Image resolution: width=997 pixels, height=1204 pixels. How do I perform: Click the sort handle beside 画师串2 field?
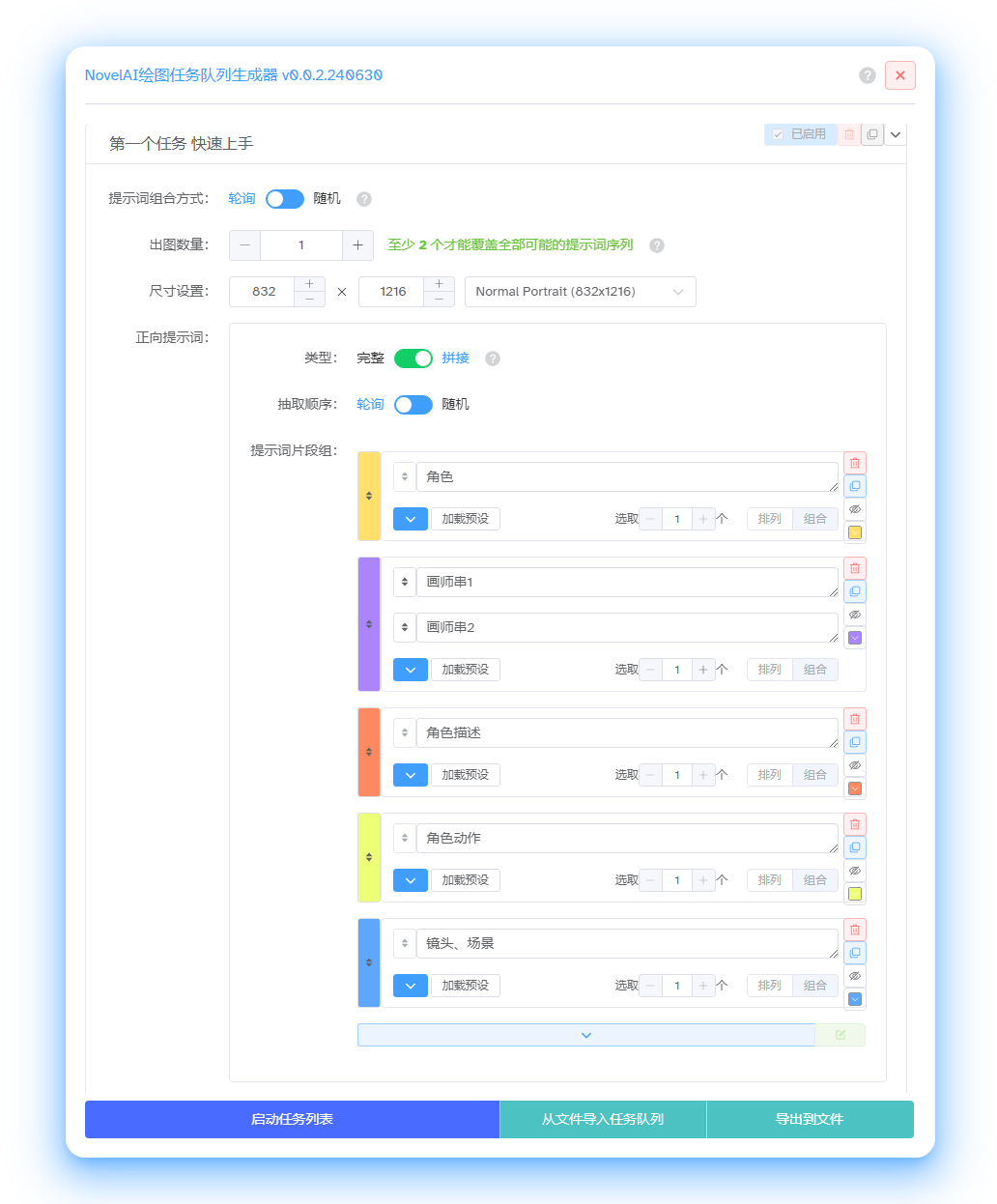point(405,627)
